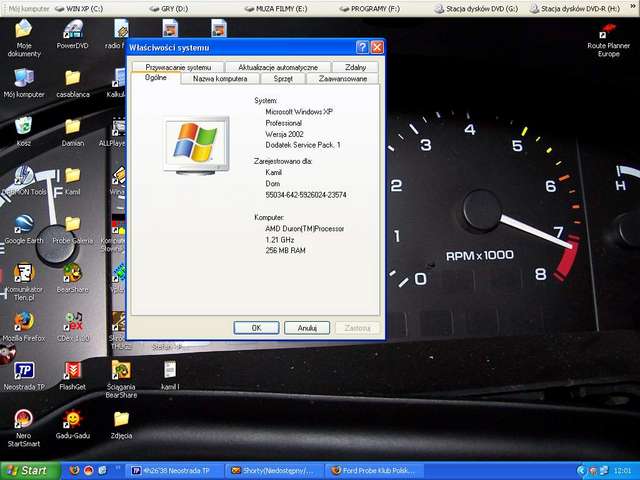Click the Wersja 2002 text
Image resolution: width=640 pixels, height=480 pixels.
284,134
